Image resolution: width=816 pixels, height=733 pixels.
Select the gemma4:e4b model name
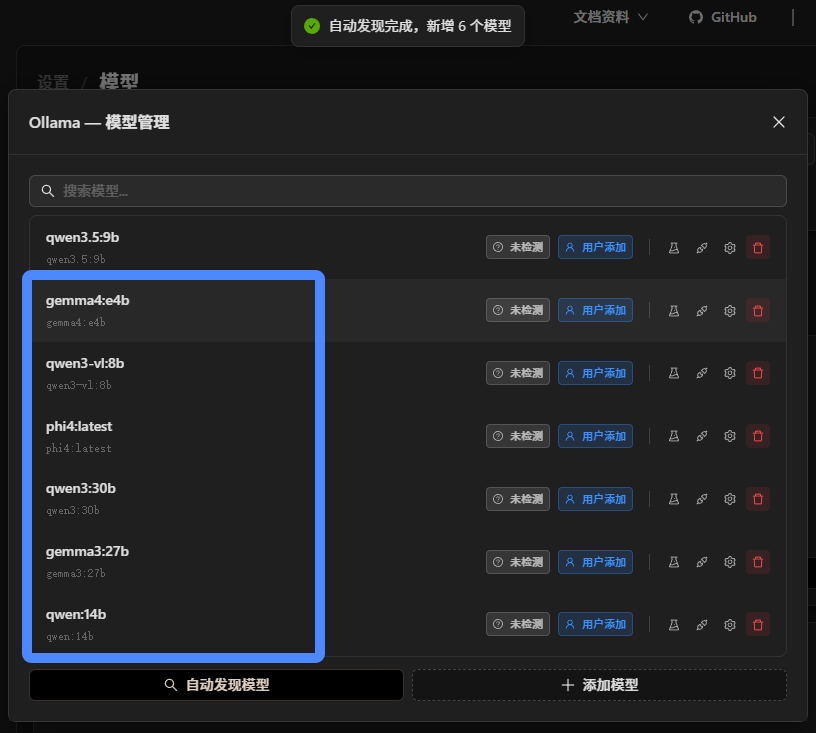pyautogui.click(x=87, y=301)
